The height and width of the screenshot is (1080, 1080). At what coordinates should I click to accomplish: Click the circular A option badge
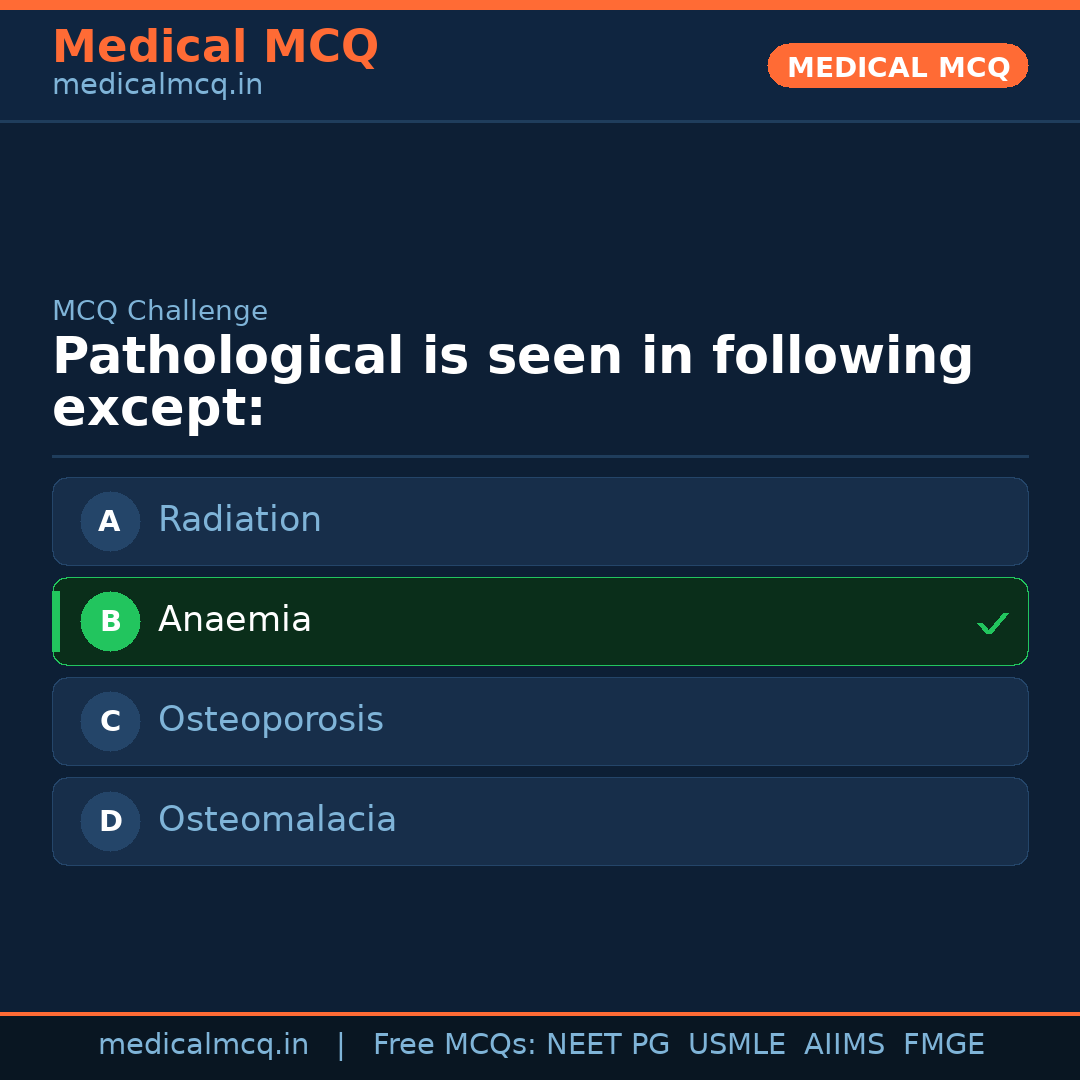tap(110, 521)
